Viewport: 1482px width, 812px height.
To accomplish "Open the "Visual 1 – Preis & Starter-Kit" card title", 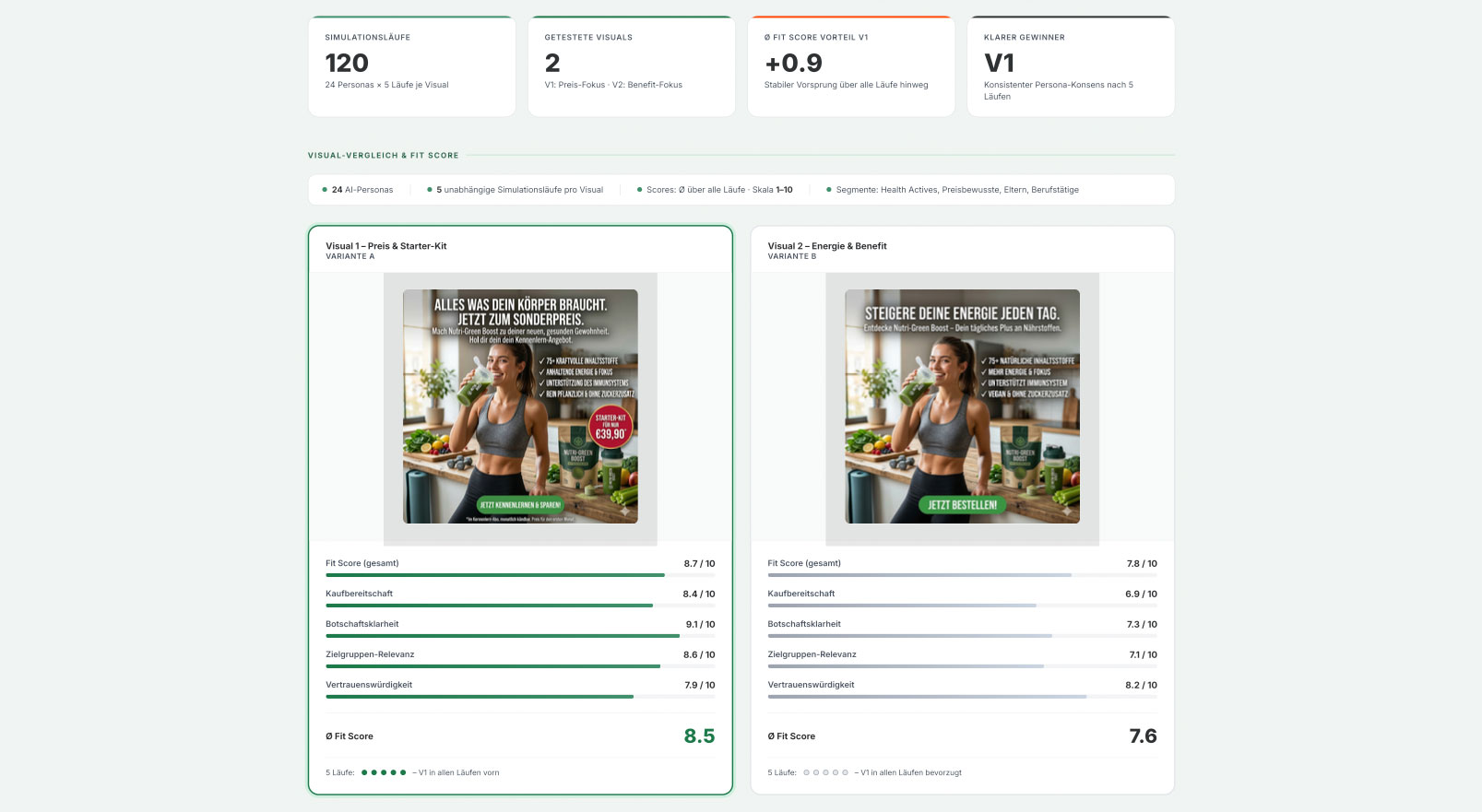I will tap(385, 246).
